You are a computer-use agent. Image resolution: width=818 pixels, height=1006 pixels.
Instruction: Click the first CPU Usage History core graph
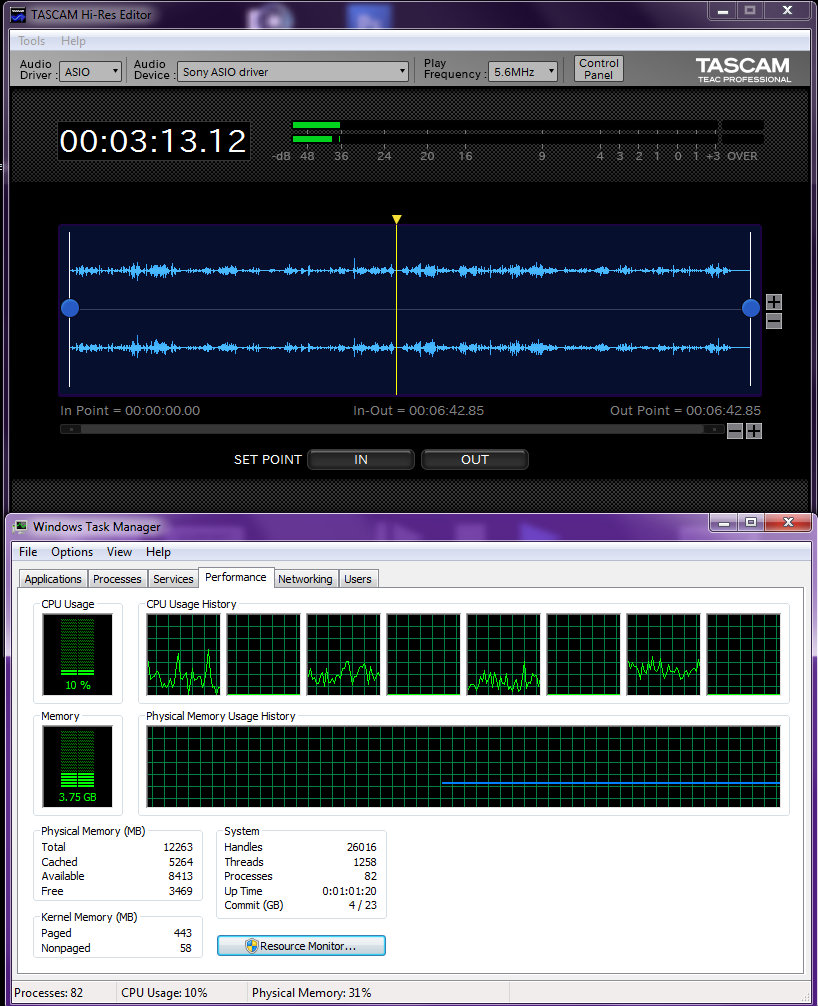tap(183, 654)
